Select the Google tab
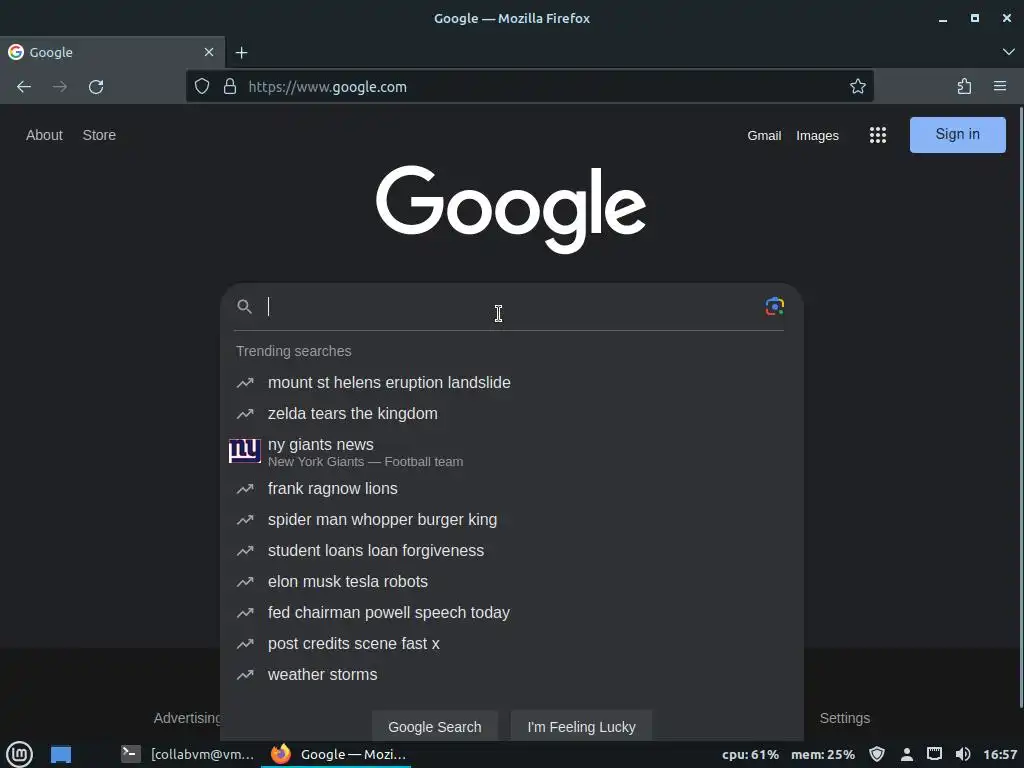Image resolution: width=1024 pixels, height=768 pixels. (112, 52)
